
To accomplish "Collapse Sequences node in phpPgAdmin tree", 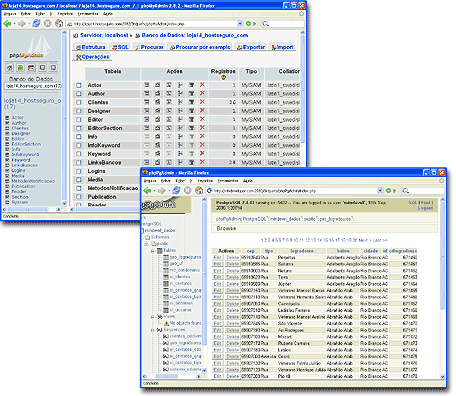I will (152, 330).
